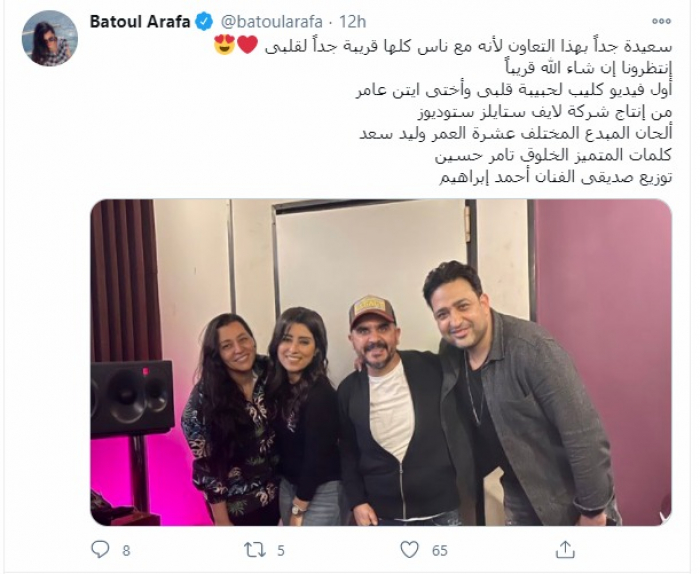Click the reply count 8
700x574 pixels.
pyautogui.click(x=126, y=551)
